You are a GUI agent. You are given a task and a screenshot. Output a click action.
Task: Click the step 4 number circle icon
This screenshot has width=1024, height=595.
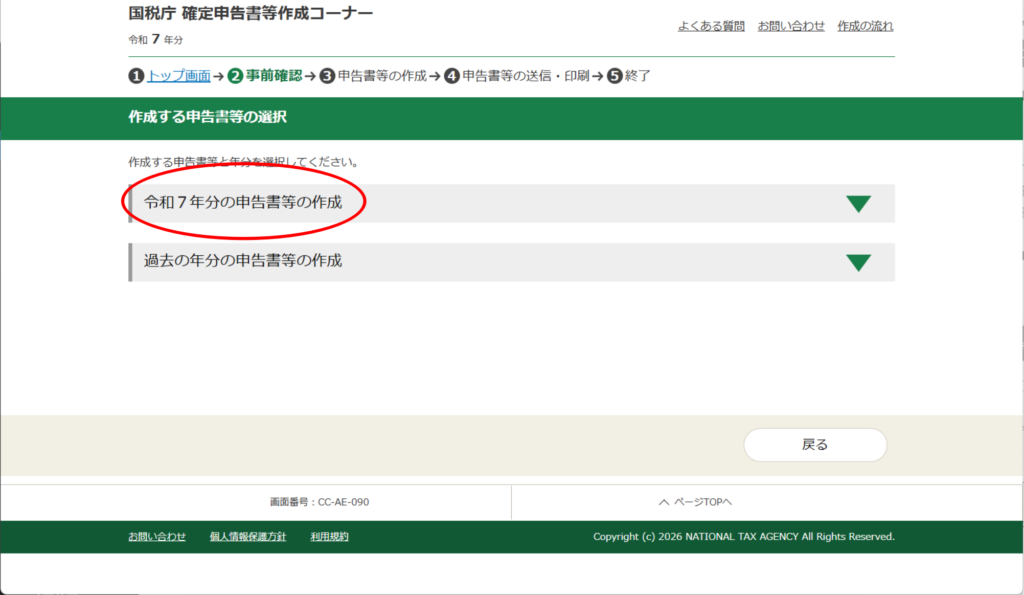452,76
